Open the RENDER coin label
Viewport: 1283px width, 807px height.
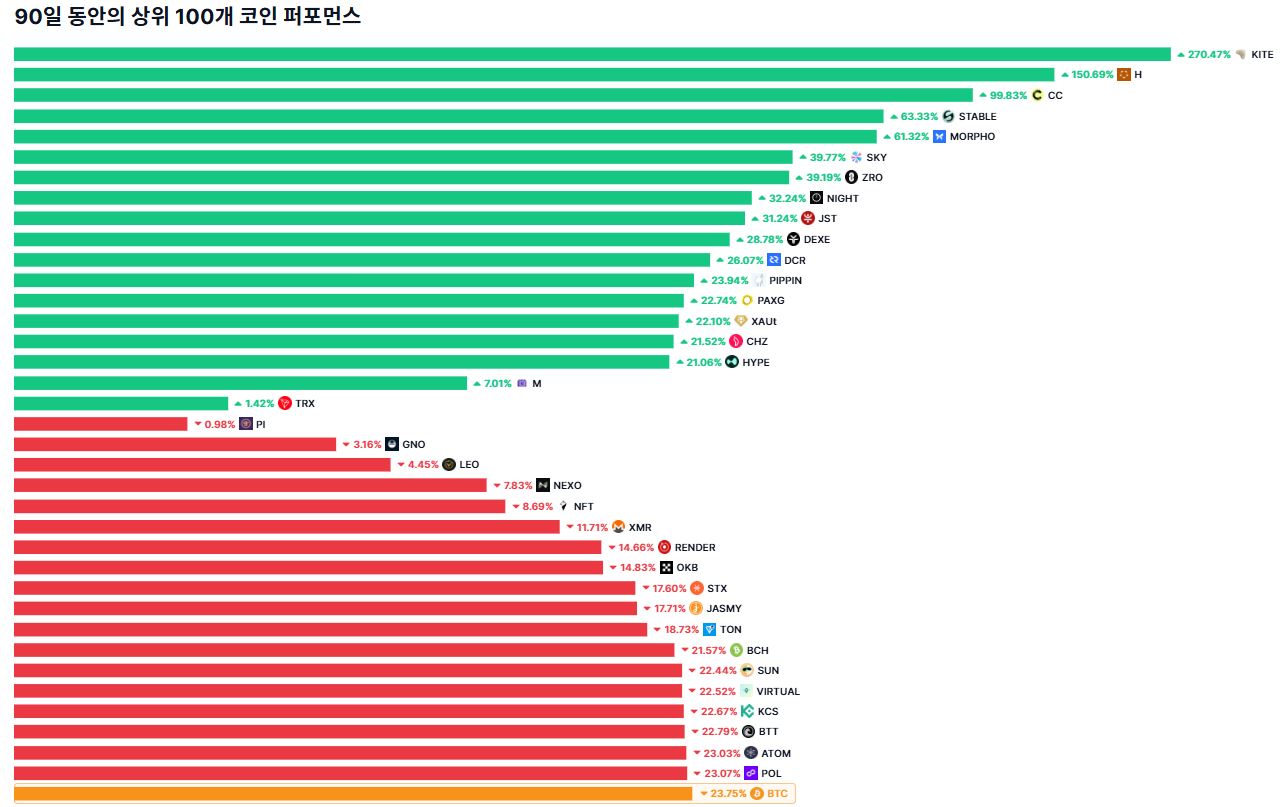click(695, 548)
